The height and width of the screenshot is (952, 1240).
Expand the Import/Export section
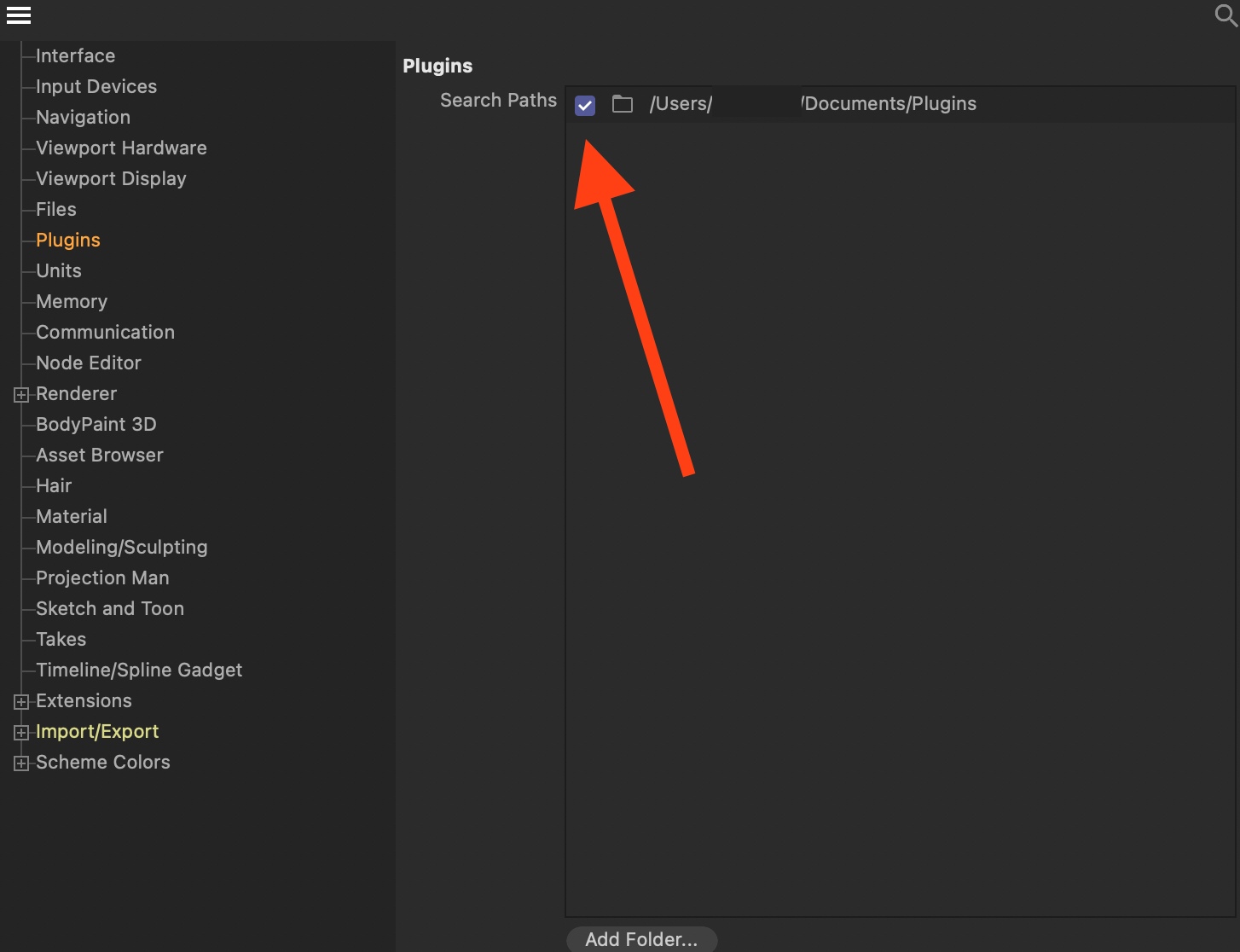(20, 732)
